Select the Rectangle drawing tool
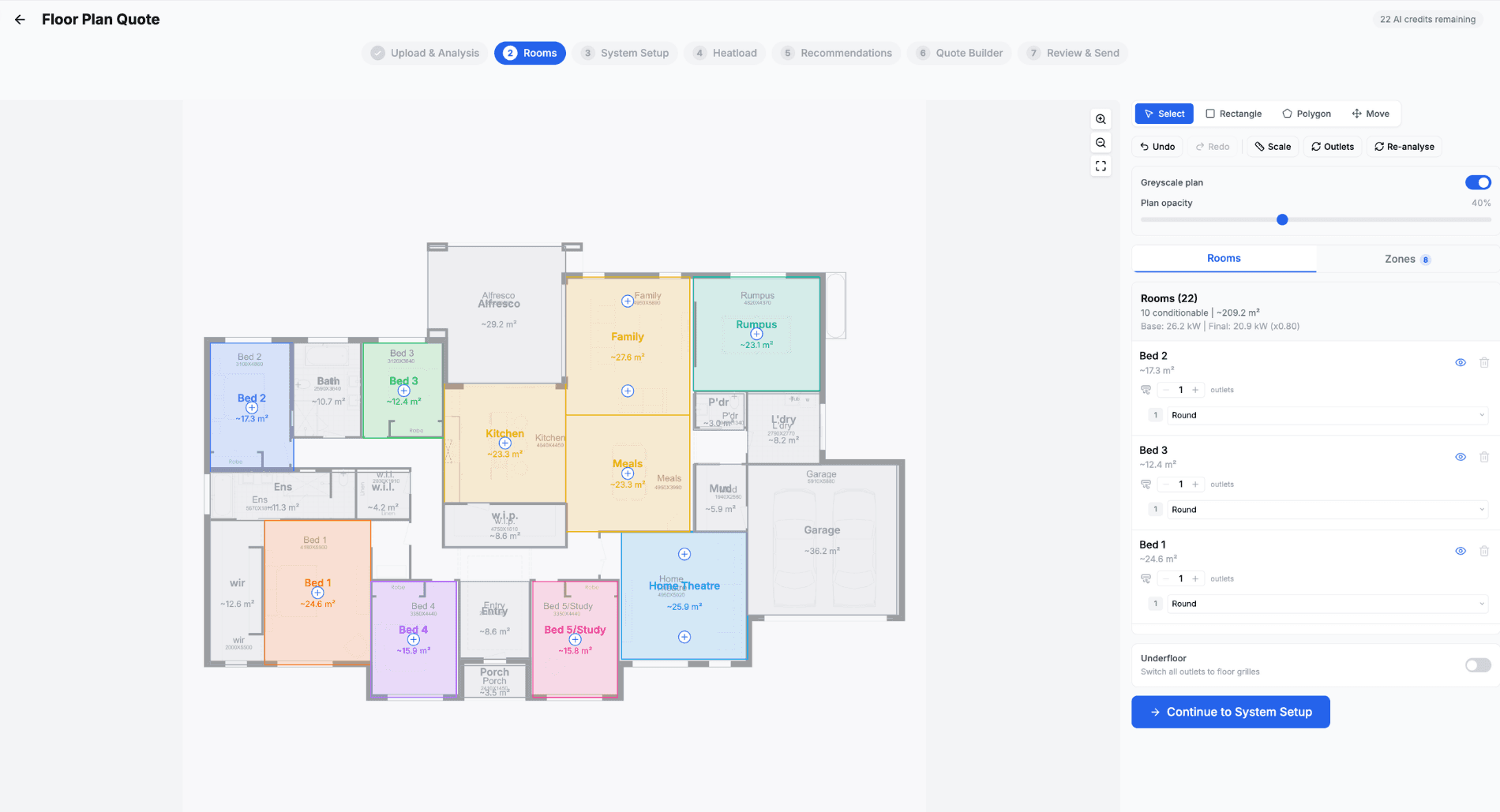Viewport: 1500px width, 812px height. [x=1233, y=113]
